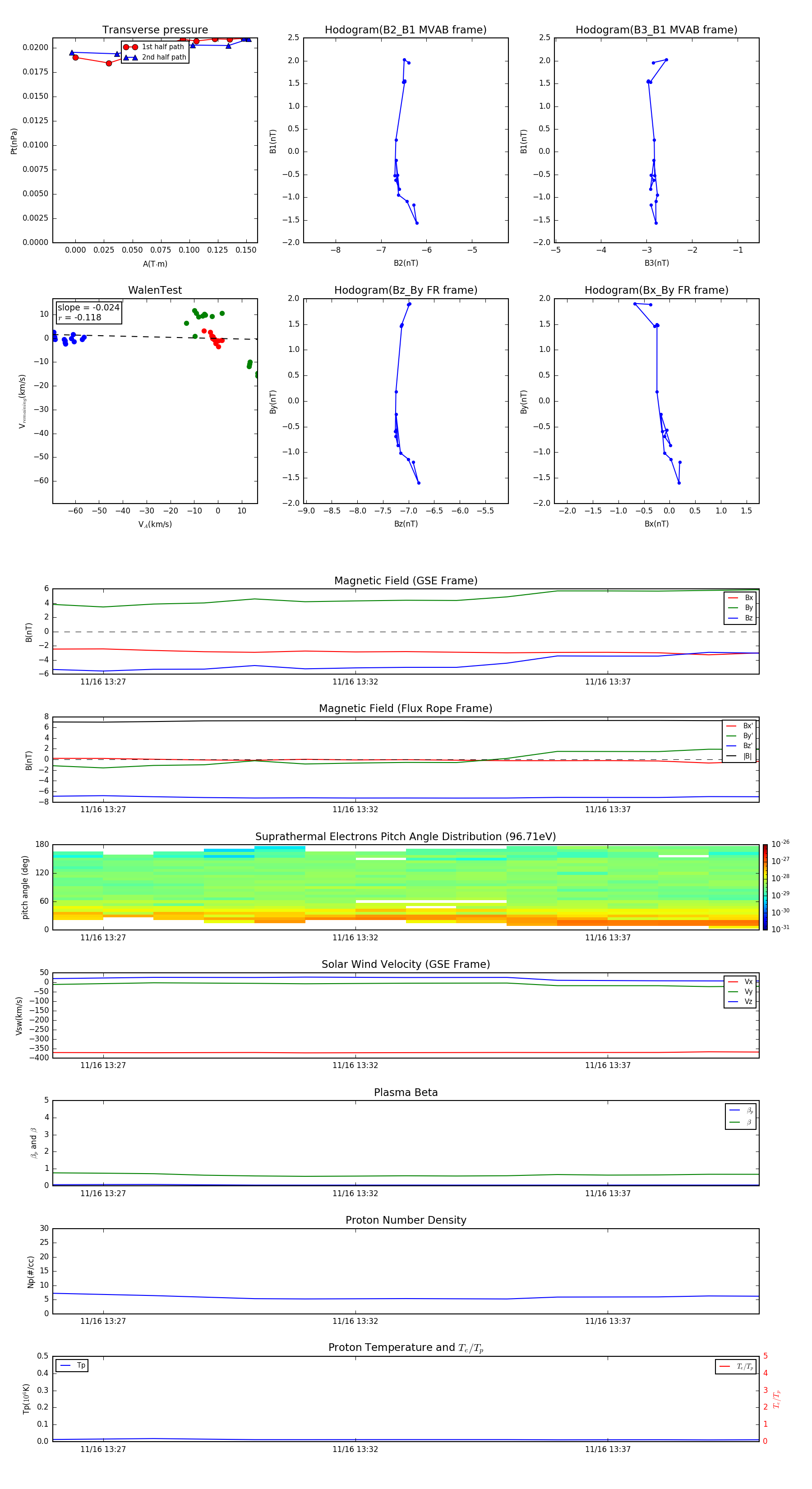Click 'Solar Wind Velocity (GSE Frame)' title
Screen dimensions: 812x1489
(x=406, y=964)
